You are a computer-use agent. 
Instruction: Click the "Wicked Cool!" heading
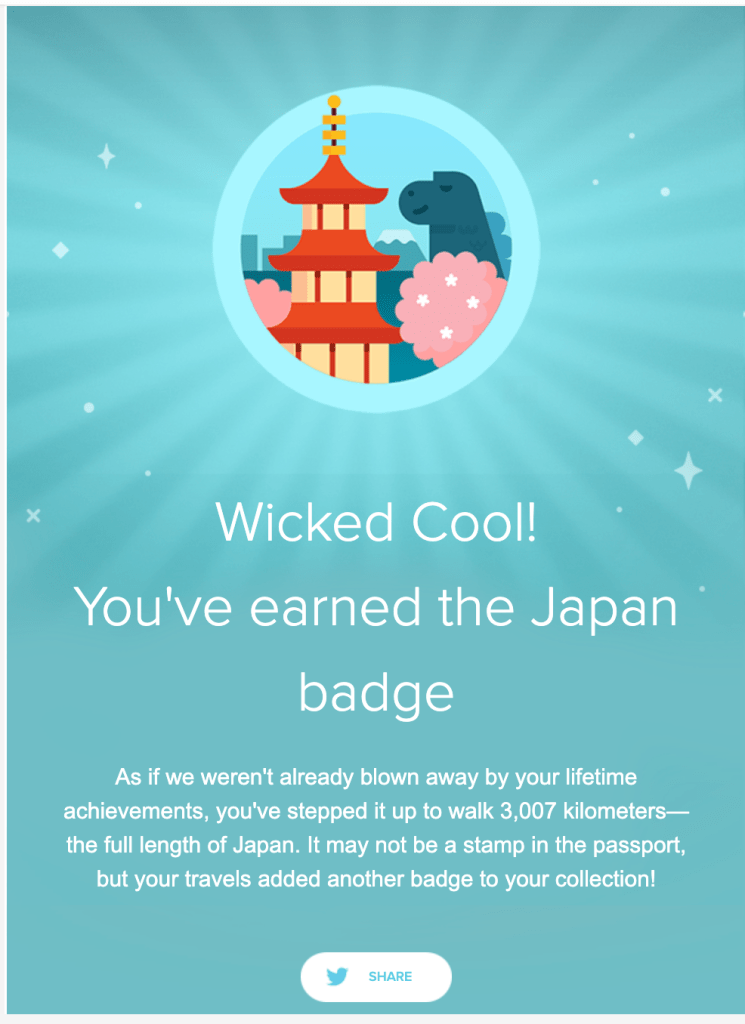tap(376, 522)
